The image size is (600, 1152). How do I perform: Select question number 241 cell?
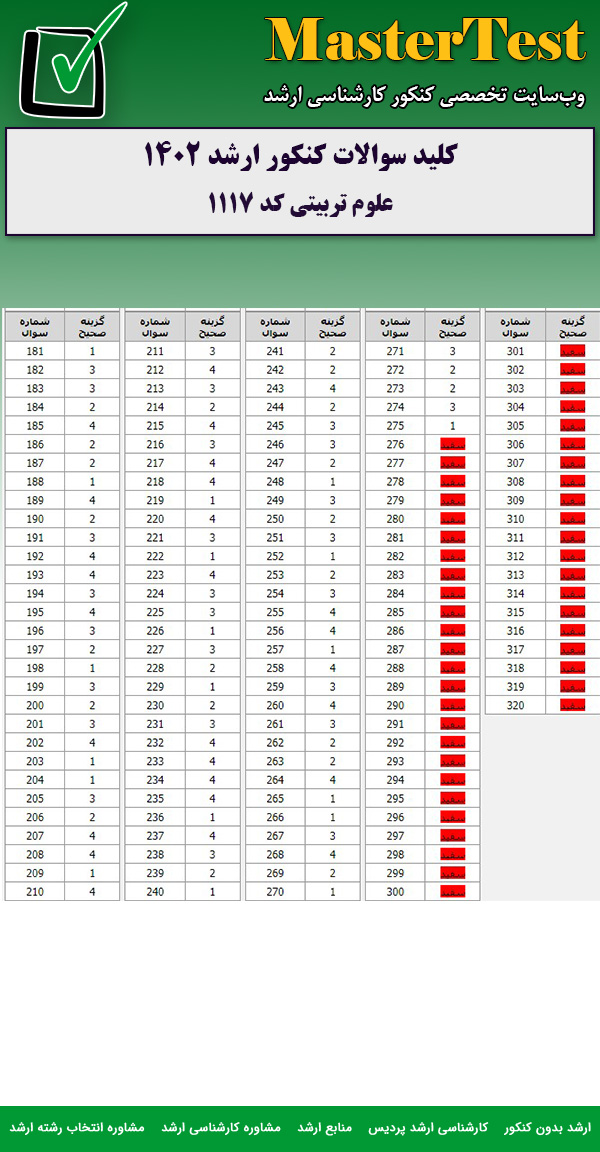(274, 351)
